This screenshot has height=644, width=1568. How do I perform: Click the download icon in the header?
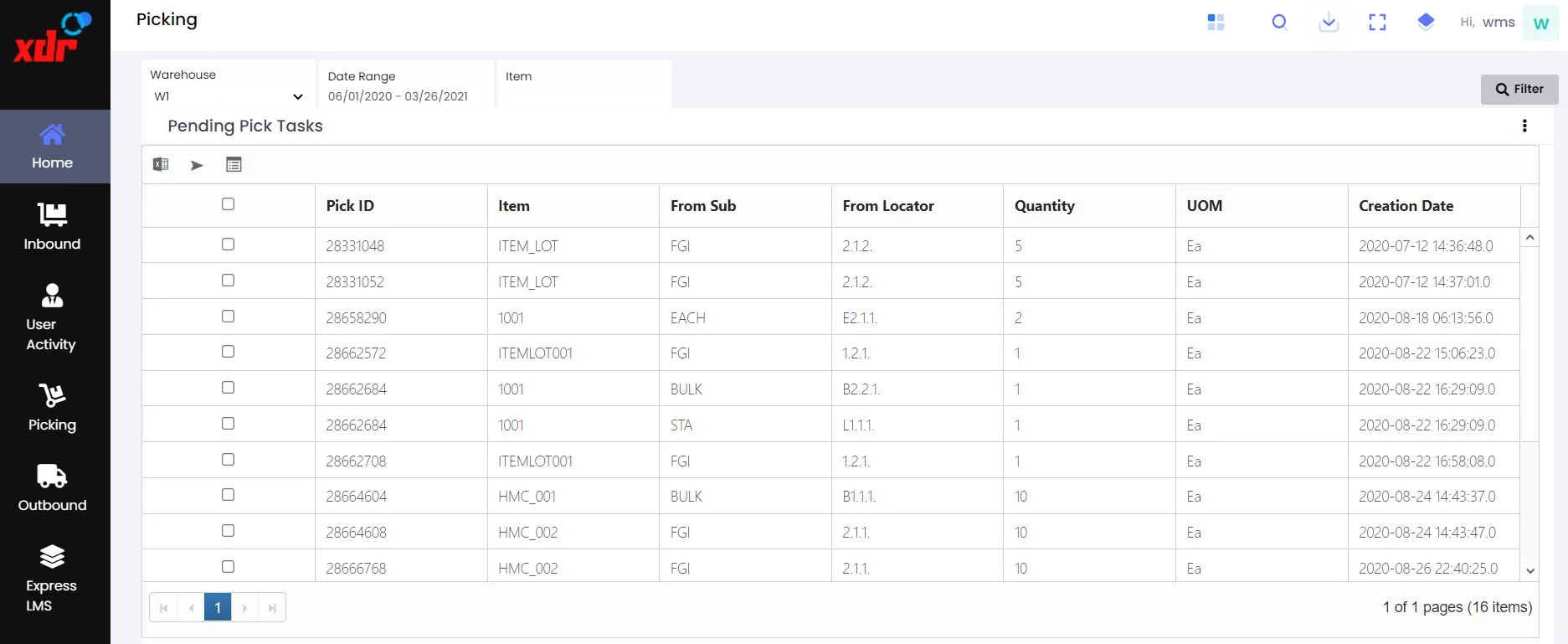point(1329,23)
